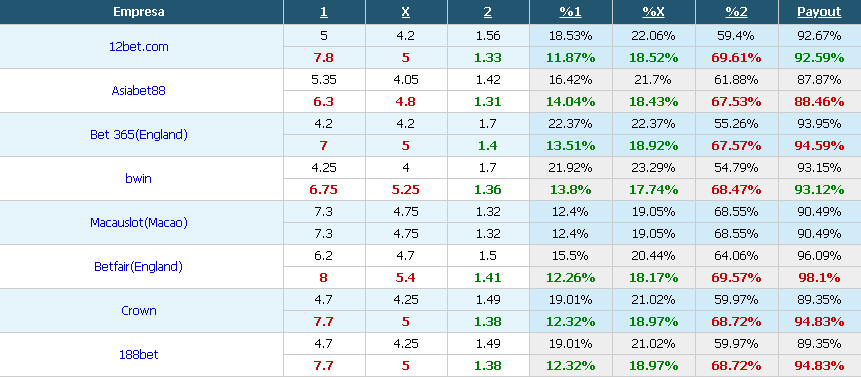Open the Crown bookmaker link
This screenshot has height=377, width=861.
(138, 311)
